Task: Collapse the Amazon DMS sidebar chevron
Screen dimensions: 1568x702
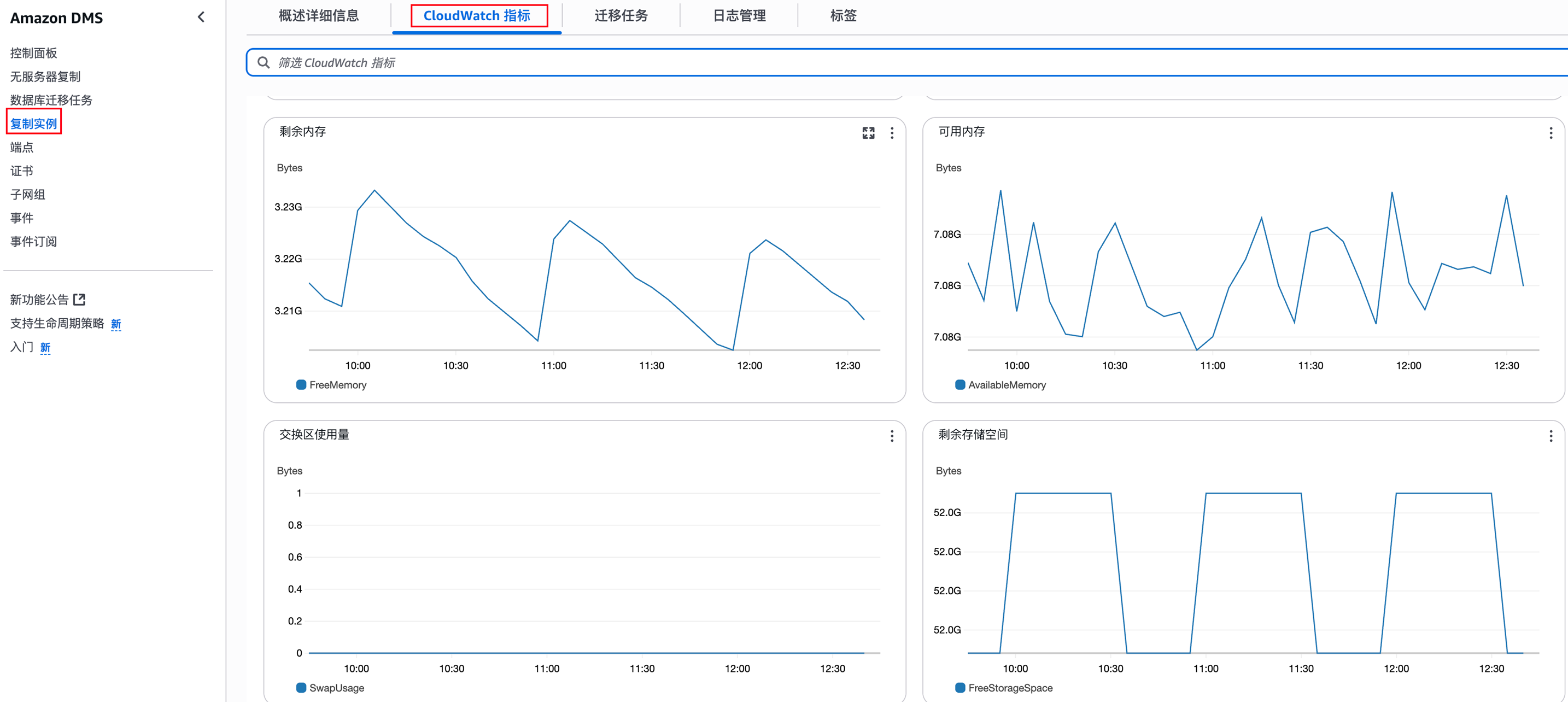Action: (x=201, y=17)
